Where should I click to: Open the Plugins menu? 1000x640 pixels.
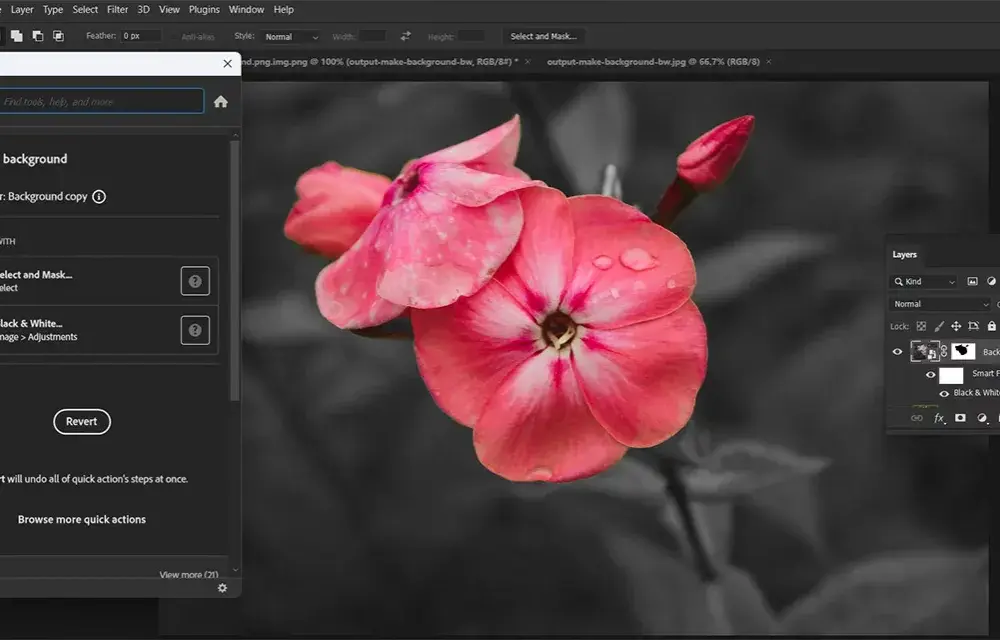click(204, 10)
